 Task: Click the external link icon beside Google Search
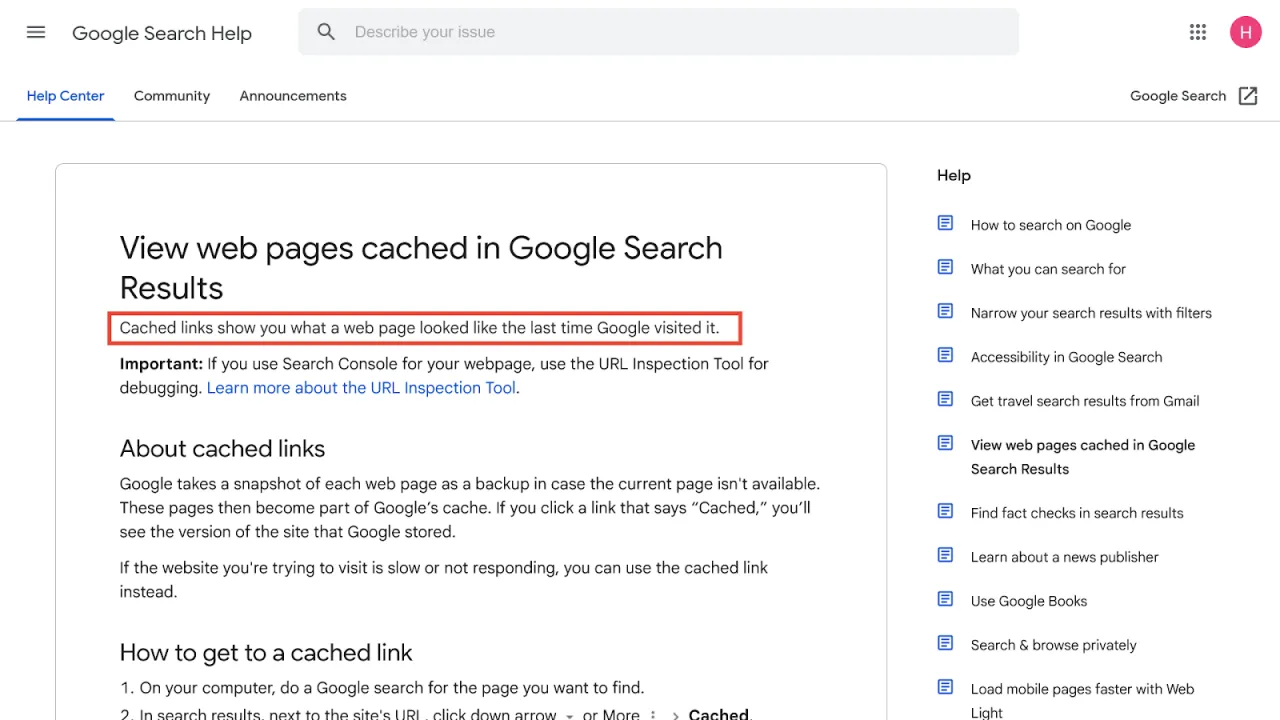[1248, 95]
